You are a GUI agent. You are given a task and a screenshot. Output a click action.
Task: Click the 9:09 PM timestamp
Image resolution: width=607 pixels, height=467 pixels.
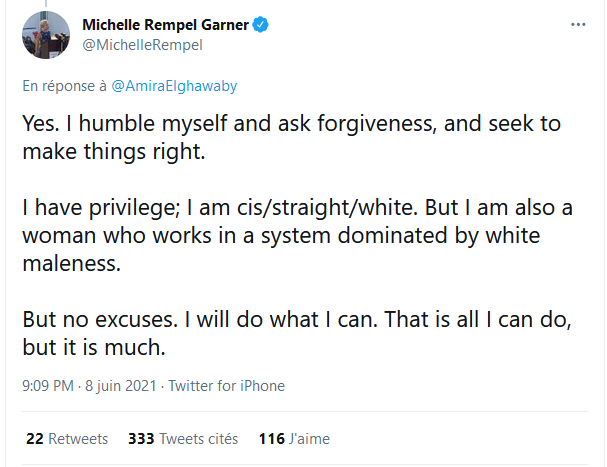click(48, 386)
